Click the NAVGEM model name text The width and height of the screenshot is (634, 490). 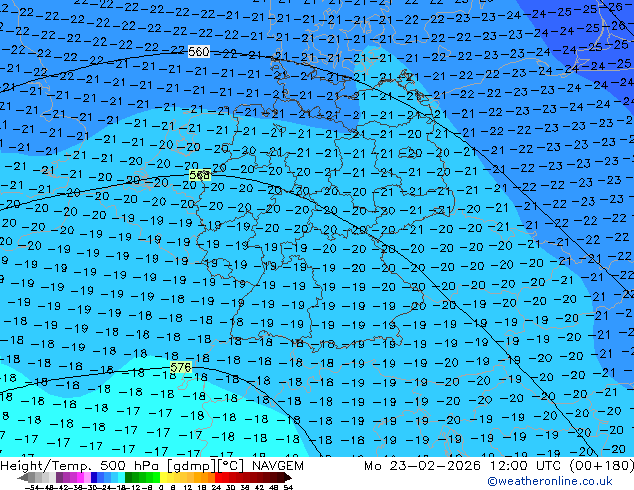tap(278, 466)
